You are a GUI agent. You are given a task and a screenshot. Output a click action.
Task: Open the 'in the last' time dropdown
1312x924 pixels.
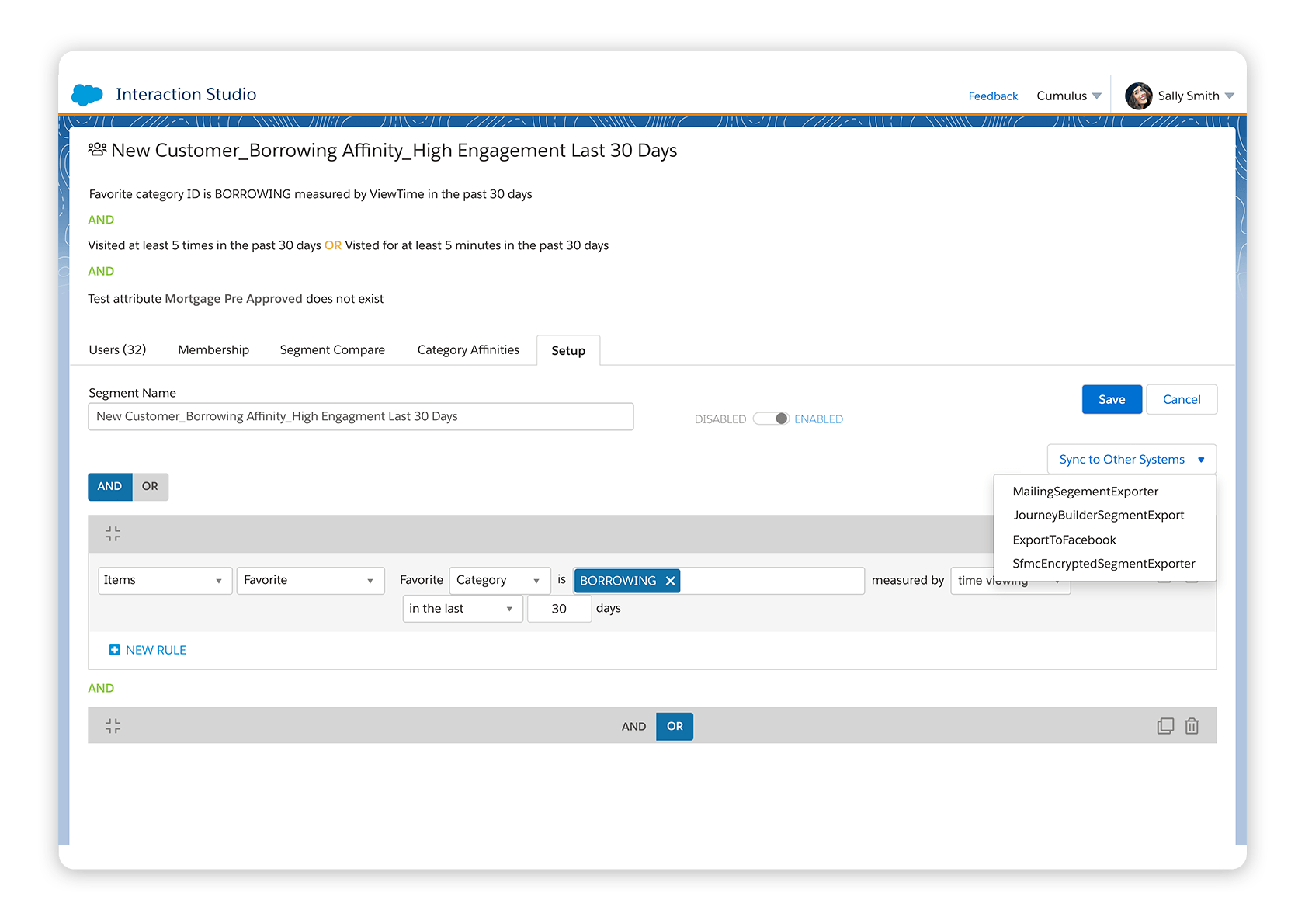(463, 609)
